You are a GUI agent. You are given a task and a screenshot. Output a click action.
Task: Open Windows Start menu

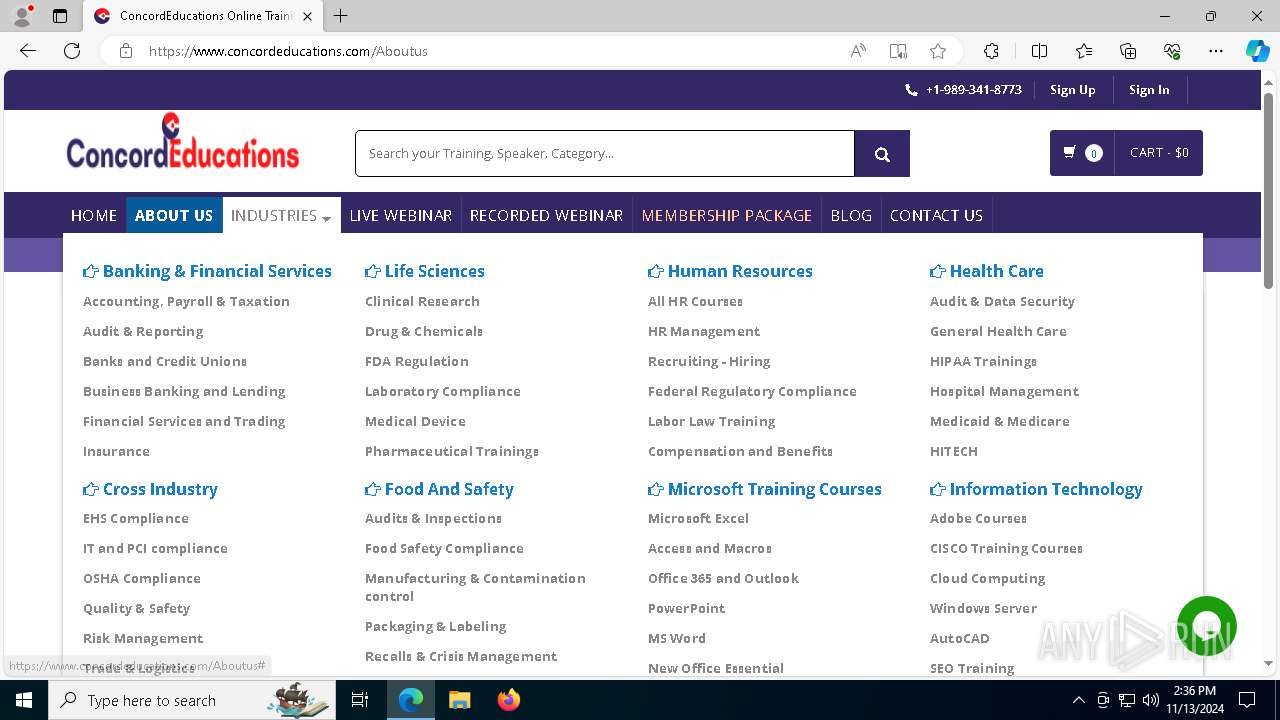pos(24,700)
